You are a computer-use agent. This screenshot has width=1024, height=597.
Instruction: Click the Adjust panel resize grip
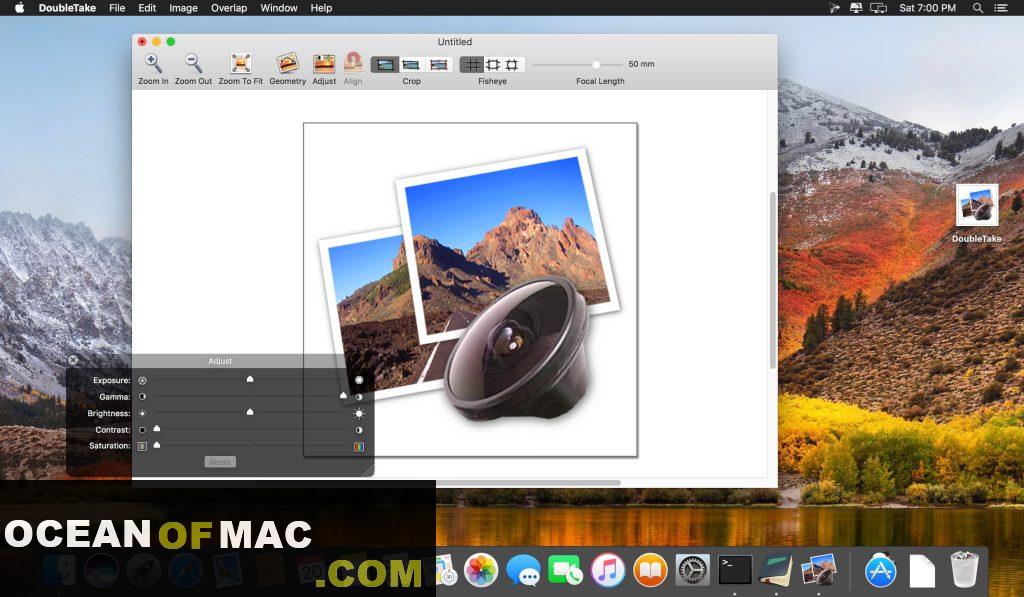click(x=368, y=471)
